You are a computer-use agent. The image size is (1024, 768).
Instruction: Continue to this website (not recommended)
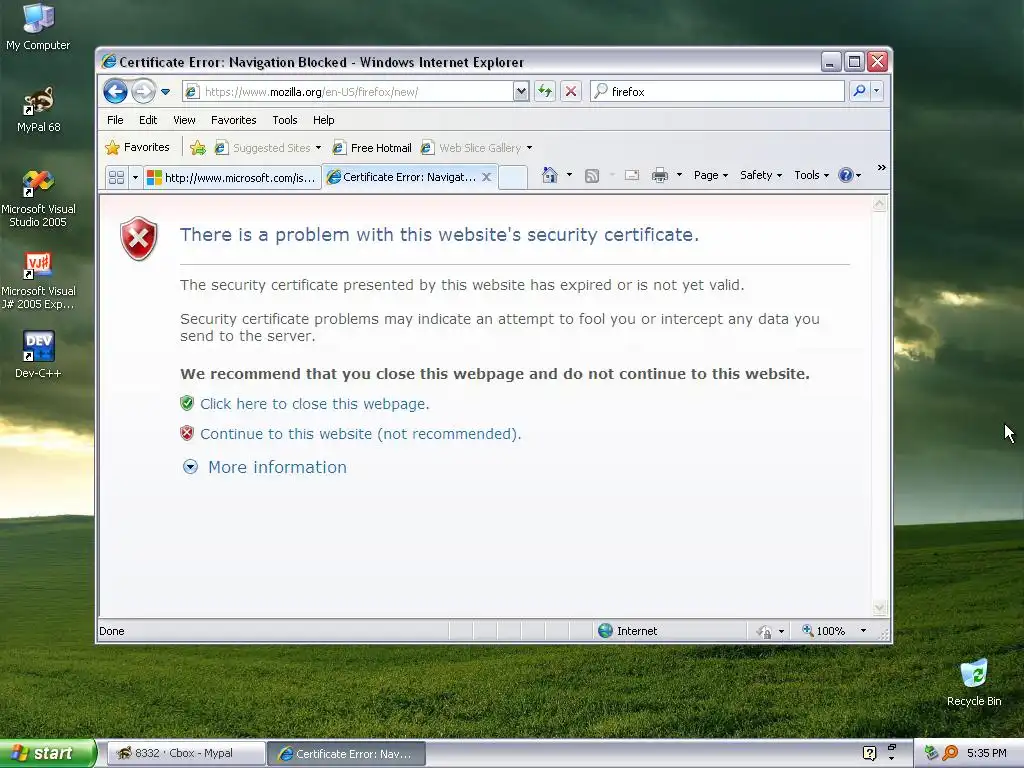pyautogui.click(x=360, y=434)
